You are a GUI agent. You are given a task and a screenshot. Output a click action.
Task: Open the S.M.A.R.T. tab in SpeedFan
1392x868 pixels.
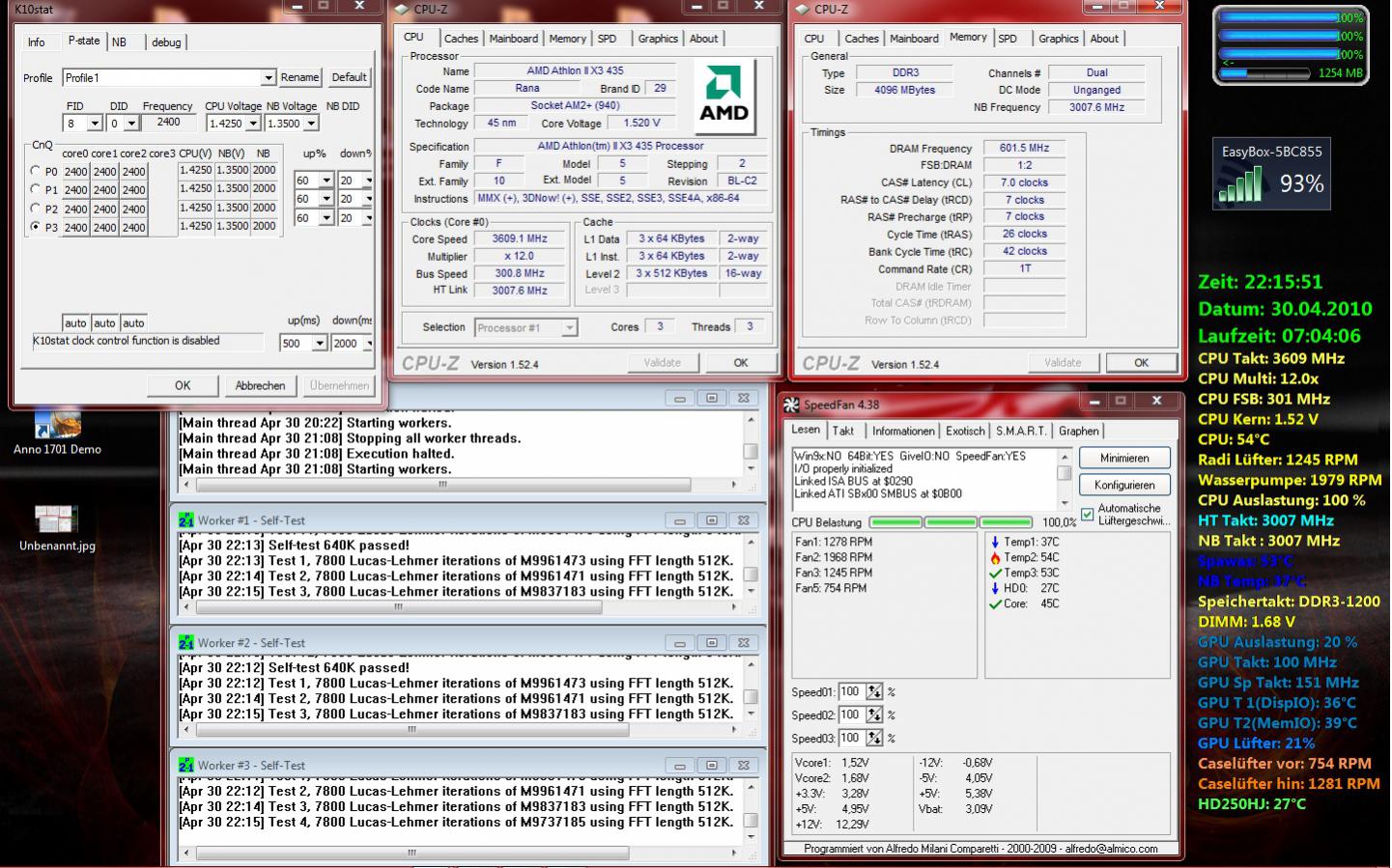pos(1020,432)
